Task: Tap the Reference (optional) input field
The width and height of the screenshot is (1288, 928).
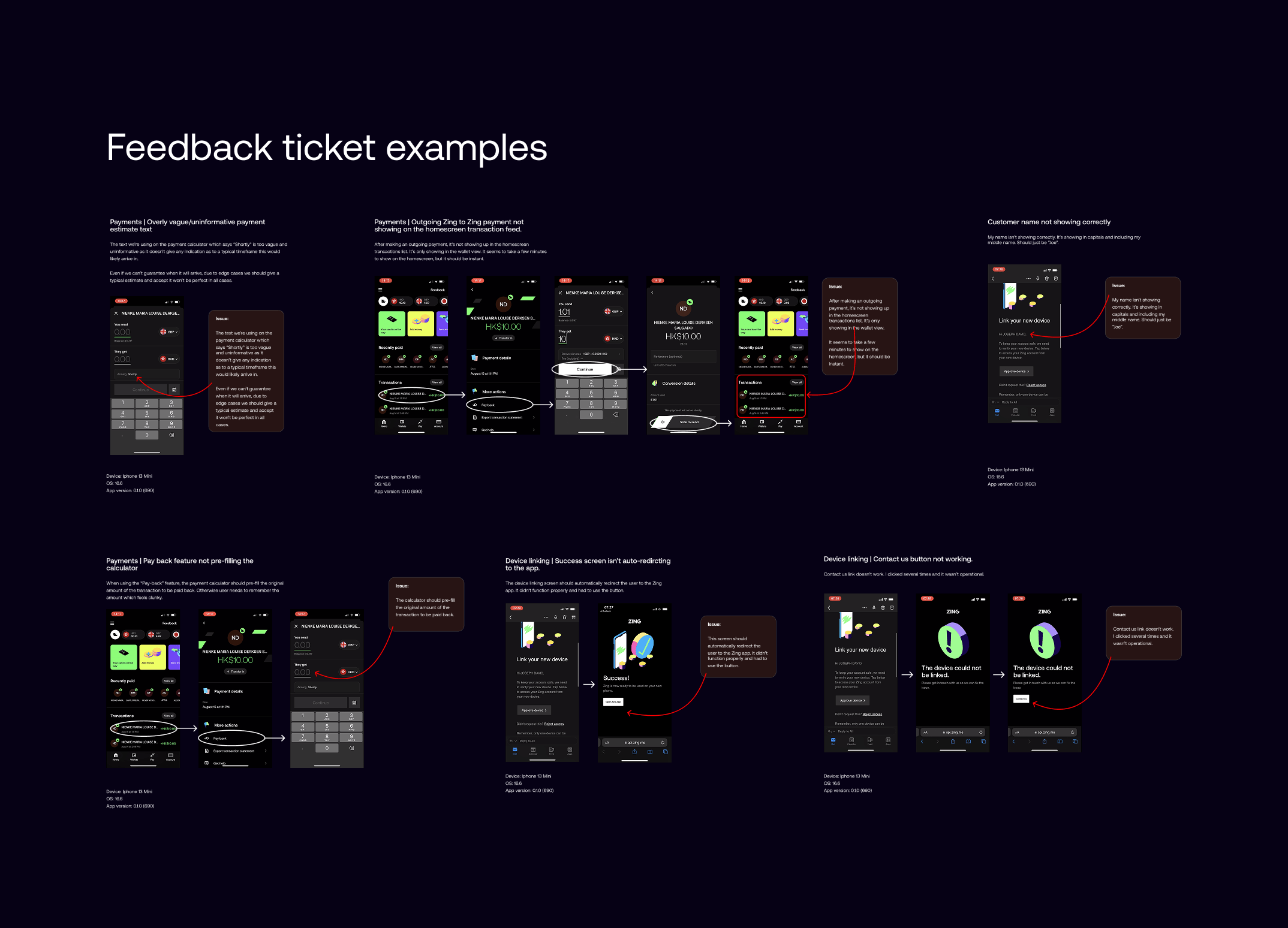Action: pos(683,357)
